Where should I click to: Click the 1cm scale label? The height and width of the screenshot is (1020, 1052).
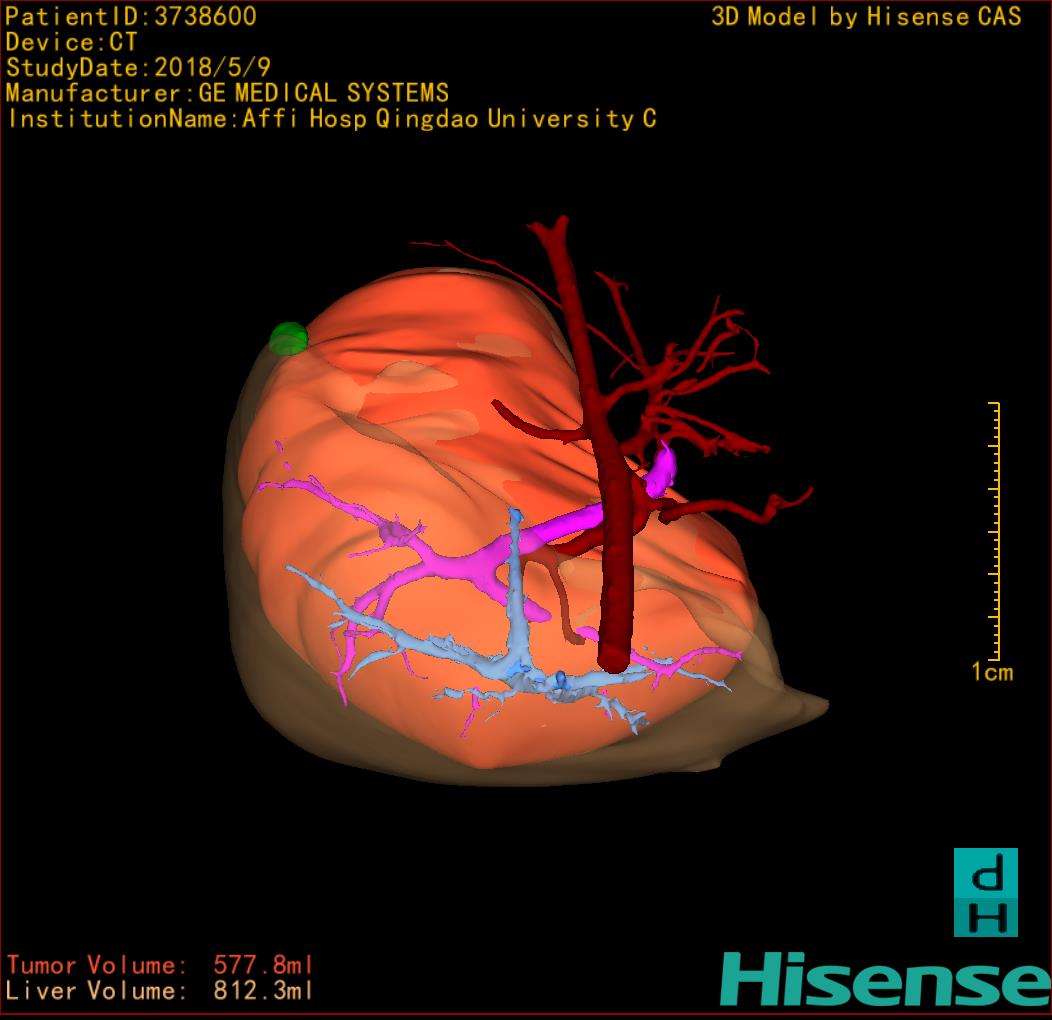point(992,672)
